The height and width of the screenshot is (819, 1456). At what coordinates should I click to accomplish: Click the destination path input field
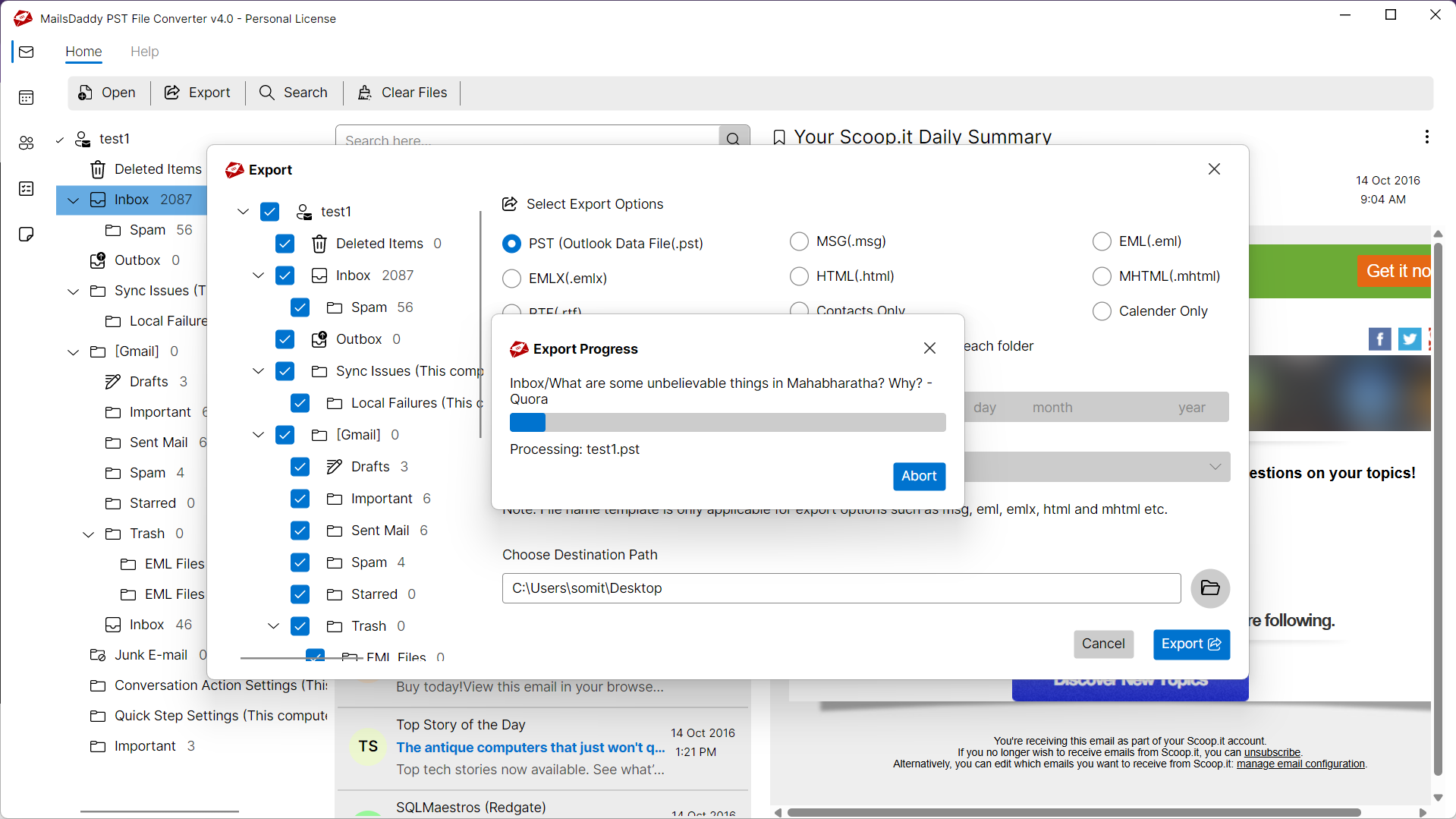coord(841,588)
